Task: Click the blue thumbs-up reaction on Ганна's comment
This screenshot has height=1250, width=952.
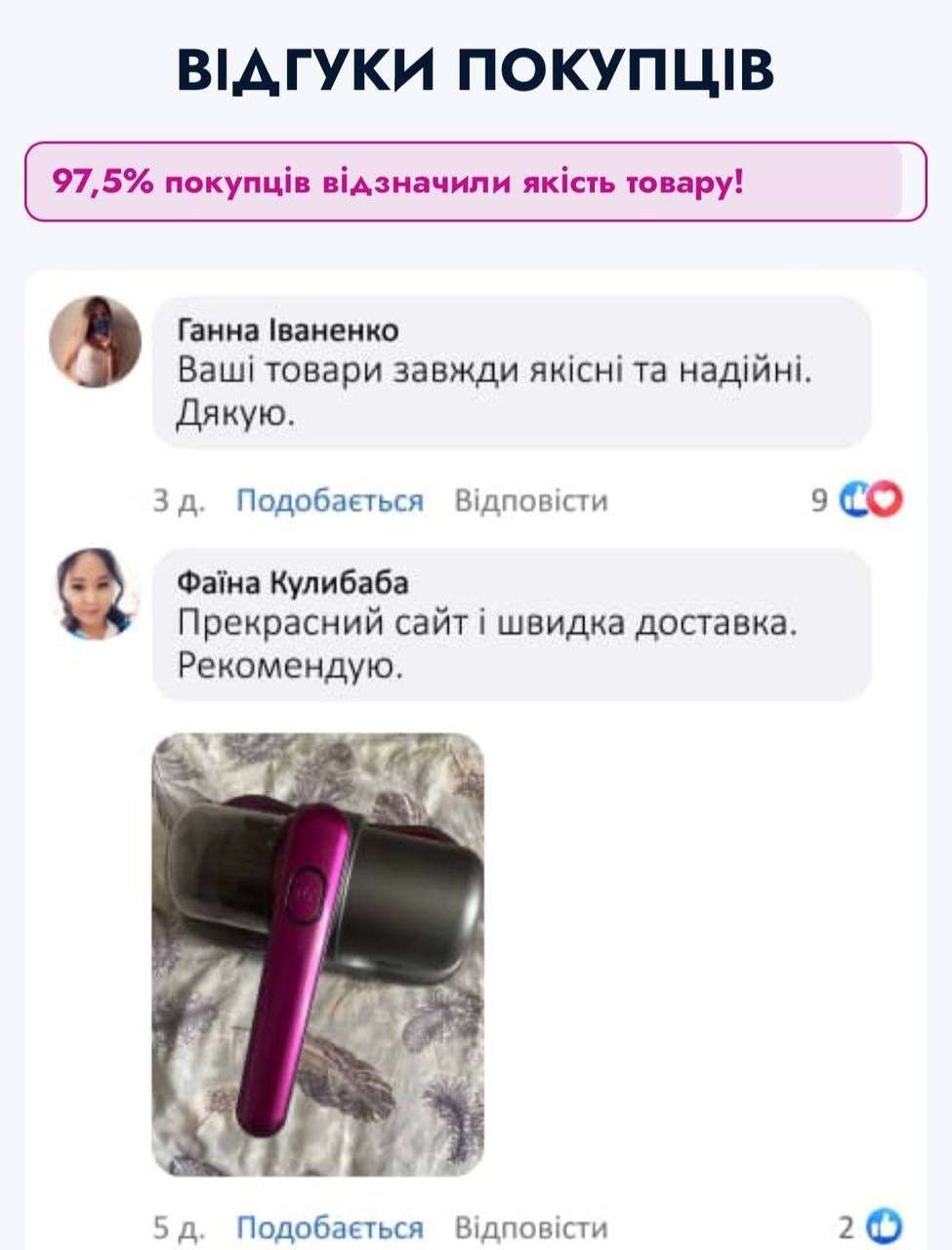Action: [x=855, y=500]
